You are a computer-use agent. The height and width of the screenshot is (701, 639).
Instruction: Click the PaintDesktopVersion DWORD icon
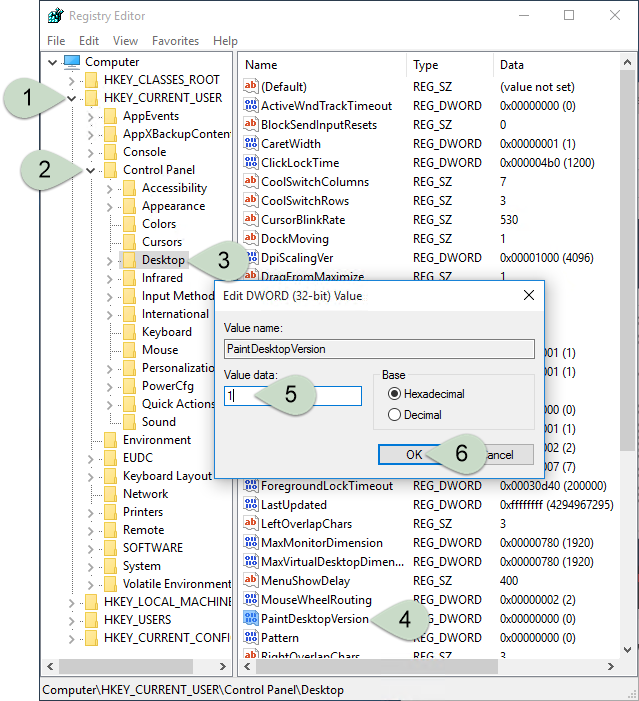coord(250,619)
